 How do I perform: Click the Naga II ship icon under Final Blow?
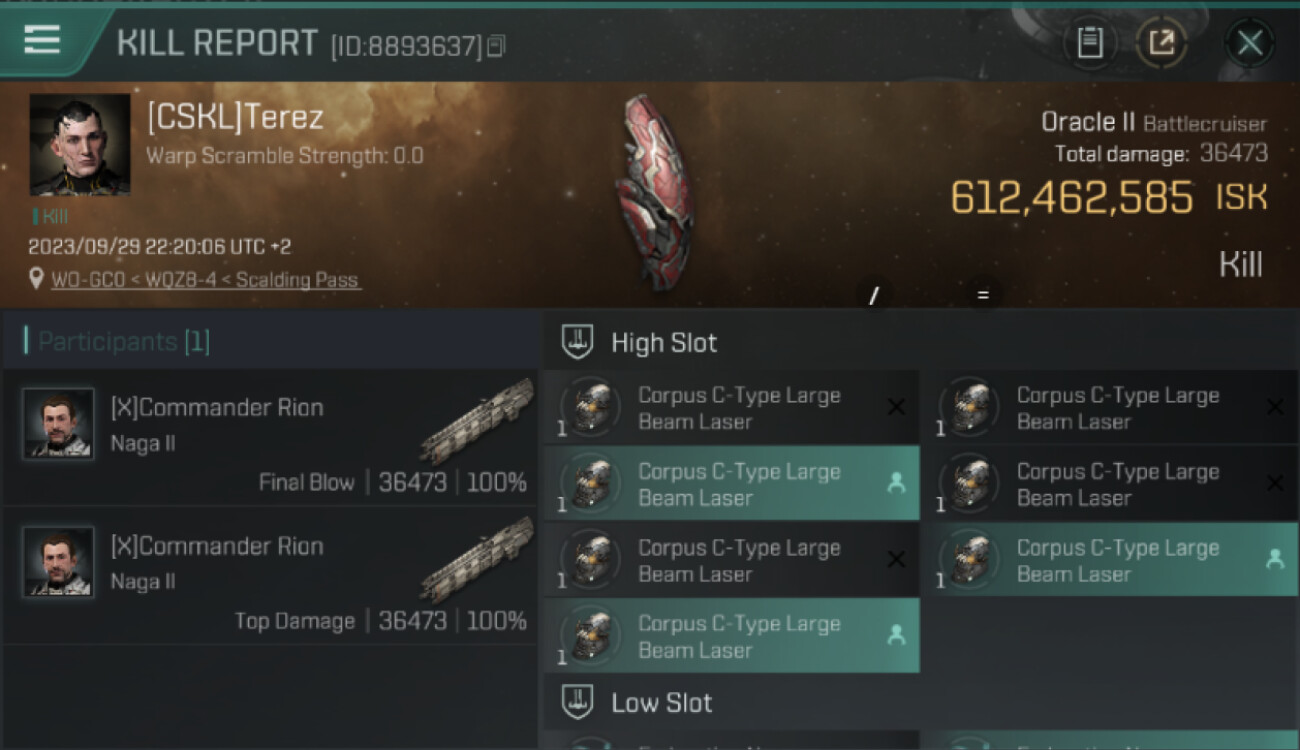click(x=477, y=421)
